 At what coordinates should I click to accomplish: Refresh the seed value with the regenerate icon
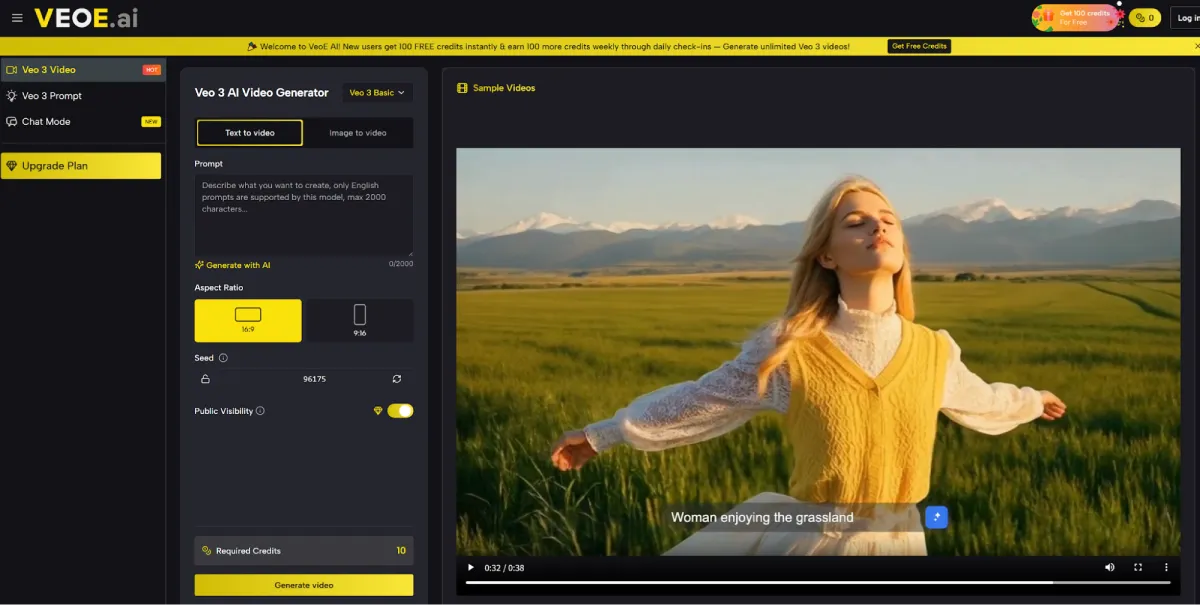[x=397, y=379]
